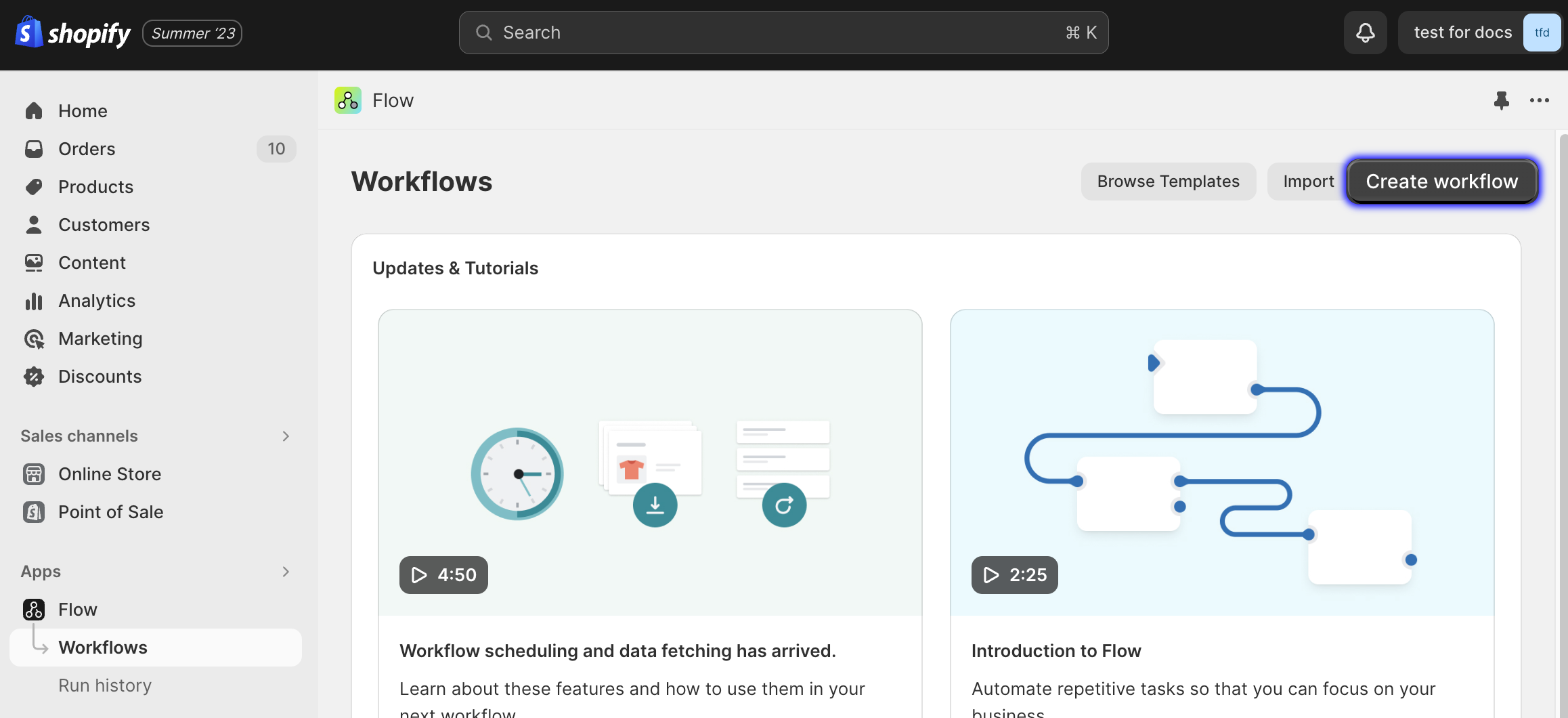Open Browse Templates
Viewport: 1568px width, 718px height.
pyautogui.click(x=1168, y=181)
